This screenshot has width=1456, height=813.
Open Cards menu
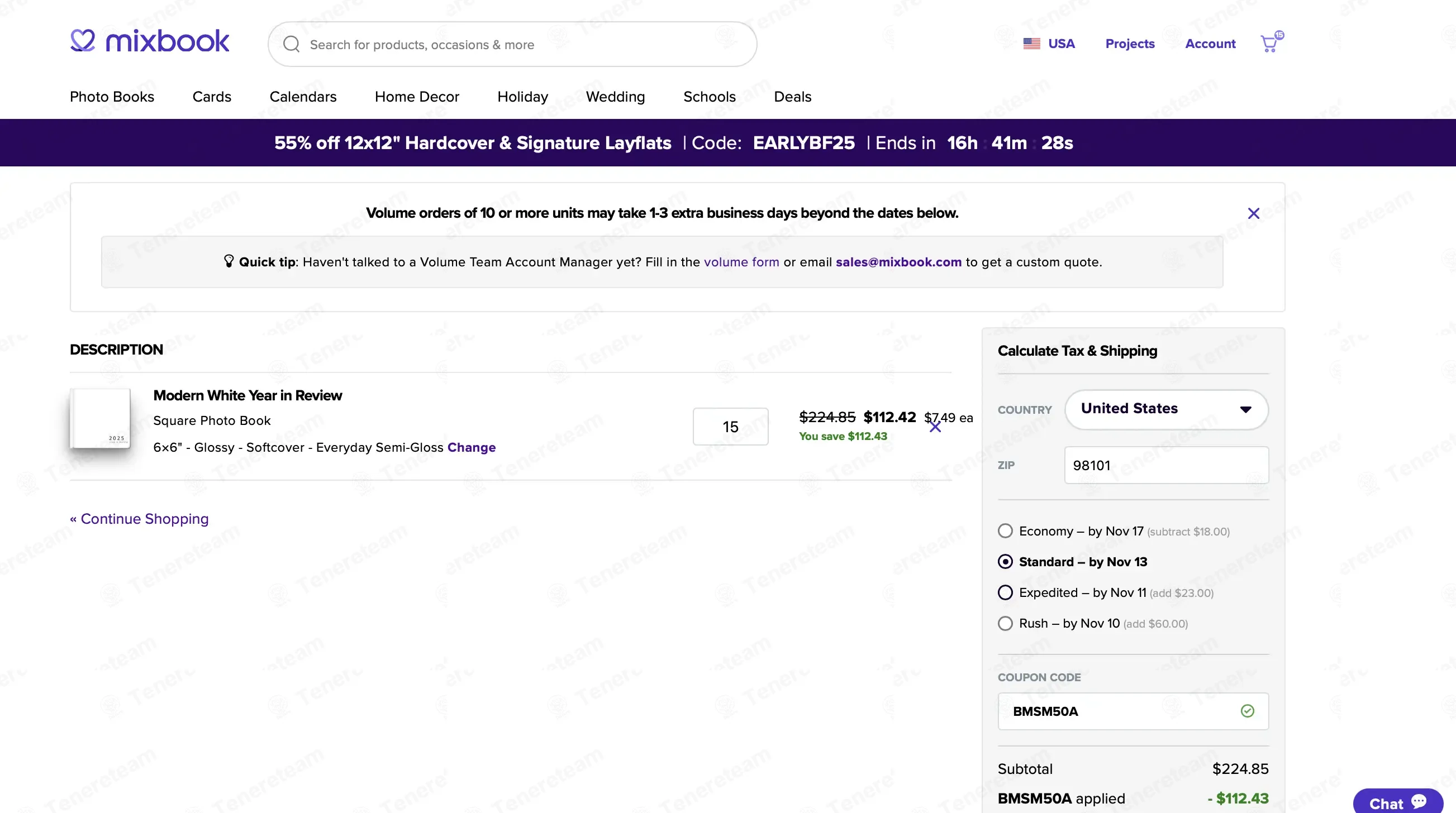click(212, 97)
